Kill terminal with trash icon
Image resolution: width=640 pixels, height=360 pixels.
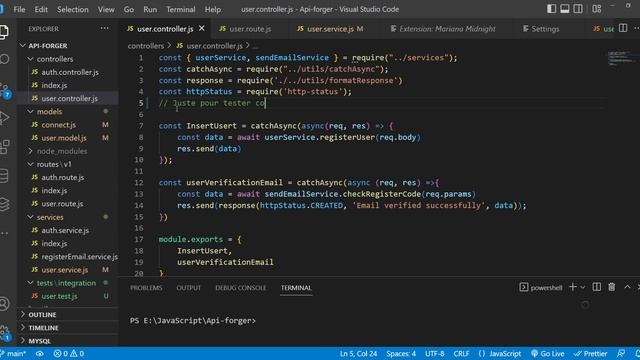pyautogui.click(x=611, y=287)
